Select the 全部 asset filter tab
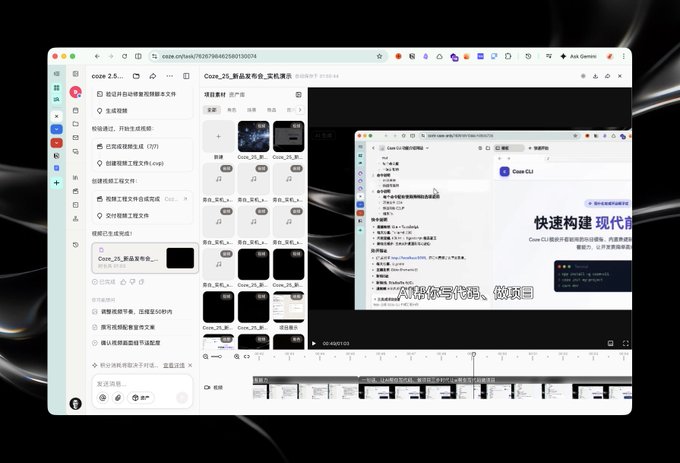 point(212,110)
